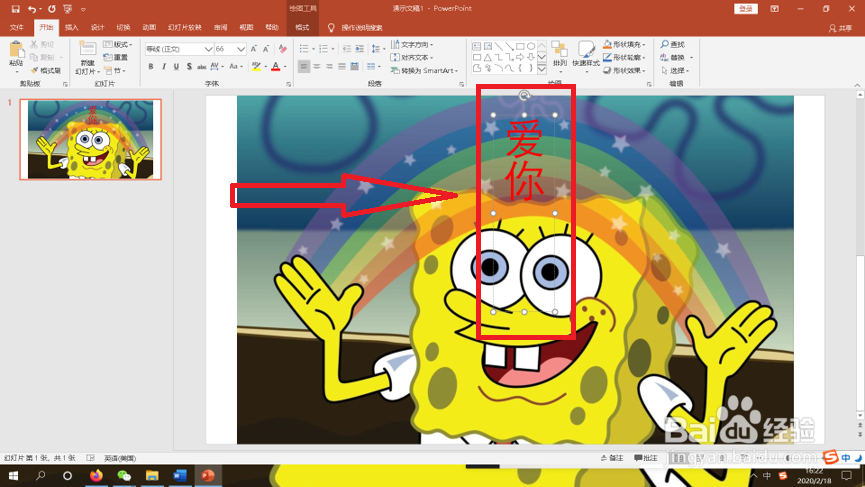865x487 pixels.
Task: Toggle strikethrough abc button
Action: (x=201, y=67)
